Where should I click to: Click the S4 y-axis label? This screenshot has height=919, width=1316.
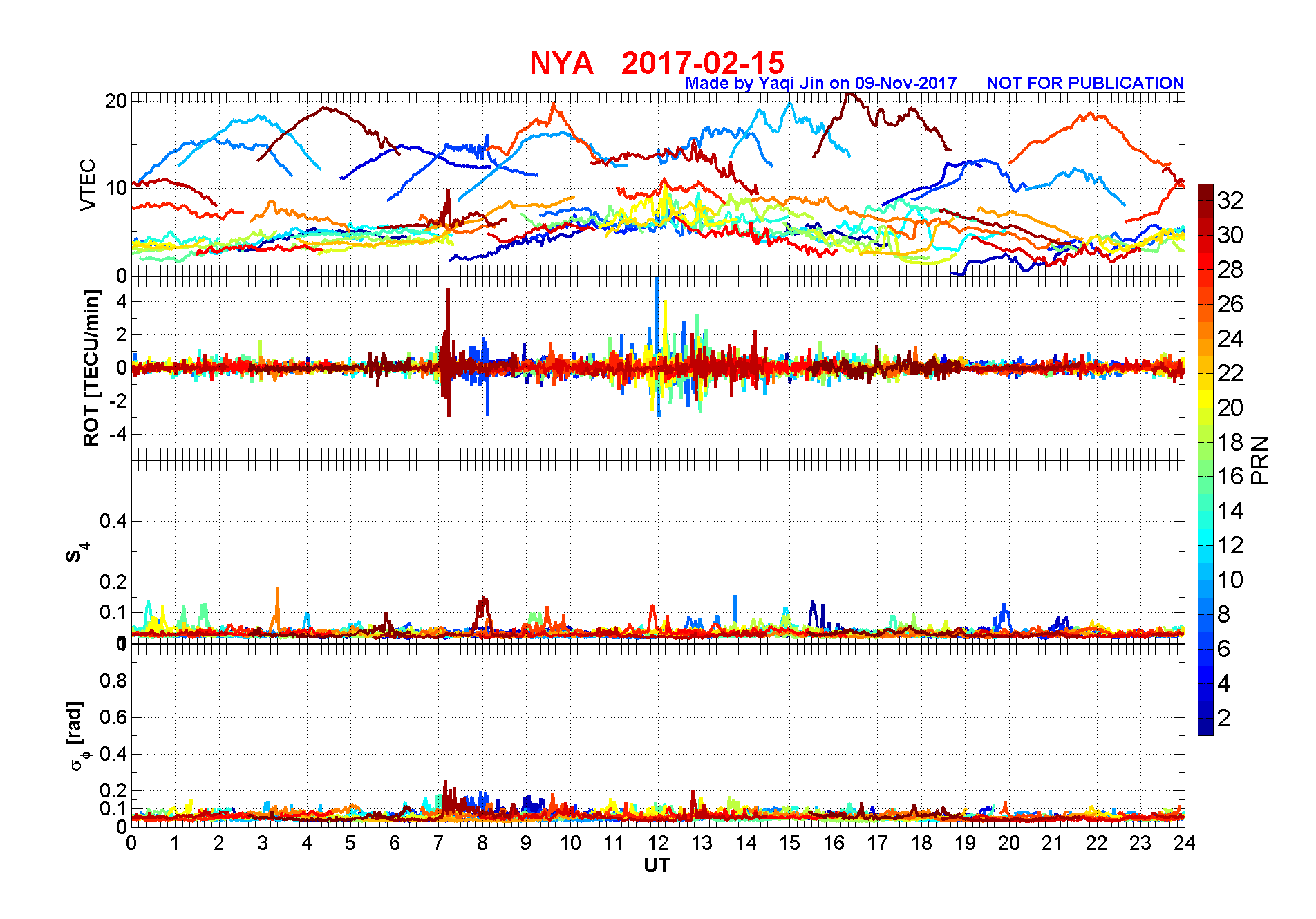(76, 553)
